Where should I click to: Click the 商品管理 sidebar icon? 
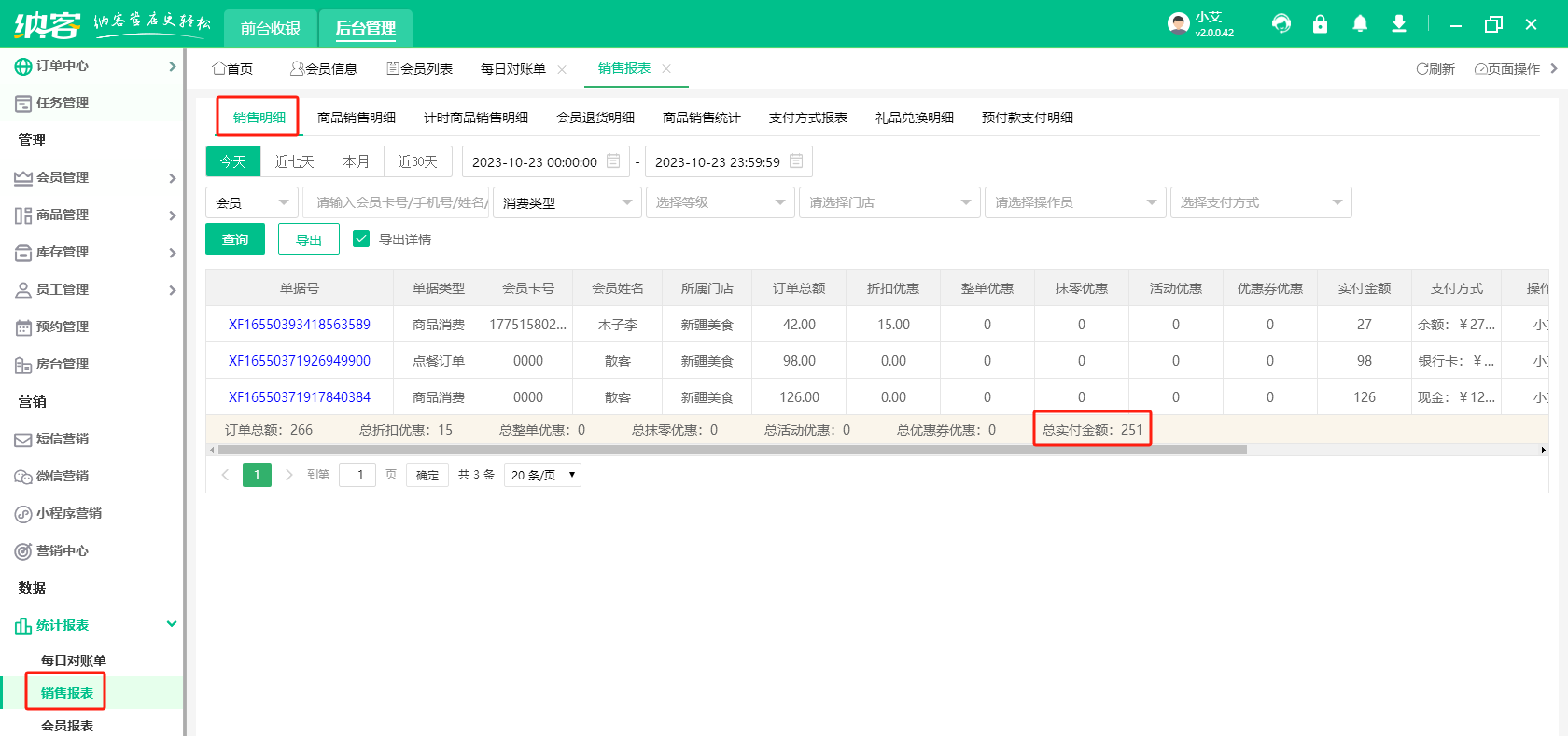tap(23, 215)
